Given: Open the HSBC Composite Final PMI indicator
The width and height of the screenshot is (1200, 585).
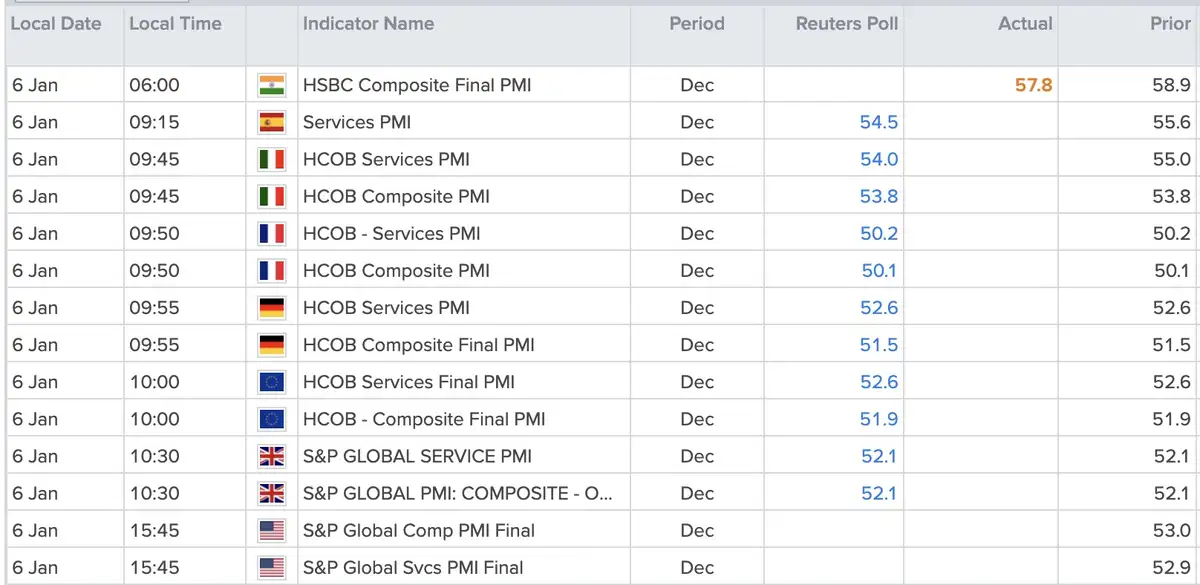Looking at the screenshot, I should [417, 85].
